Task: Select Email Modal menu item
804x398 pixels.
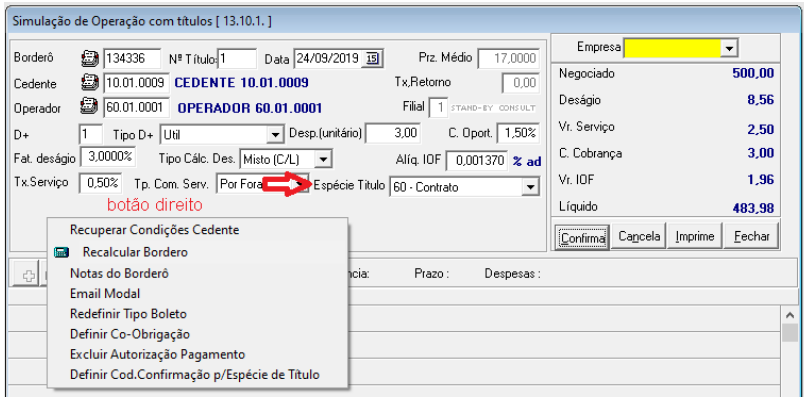Action: 105,294
